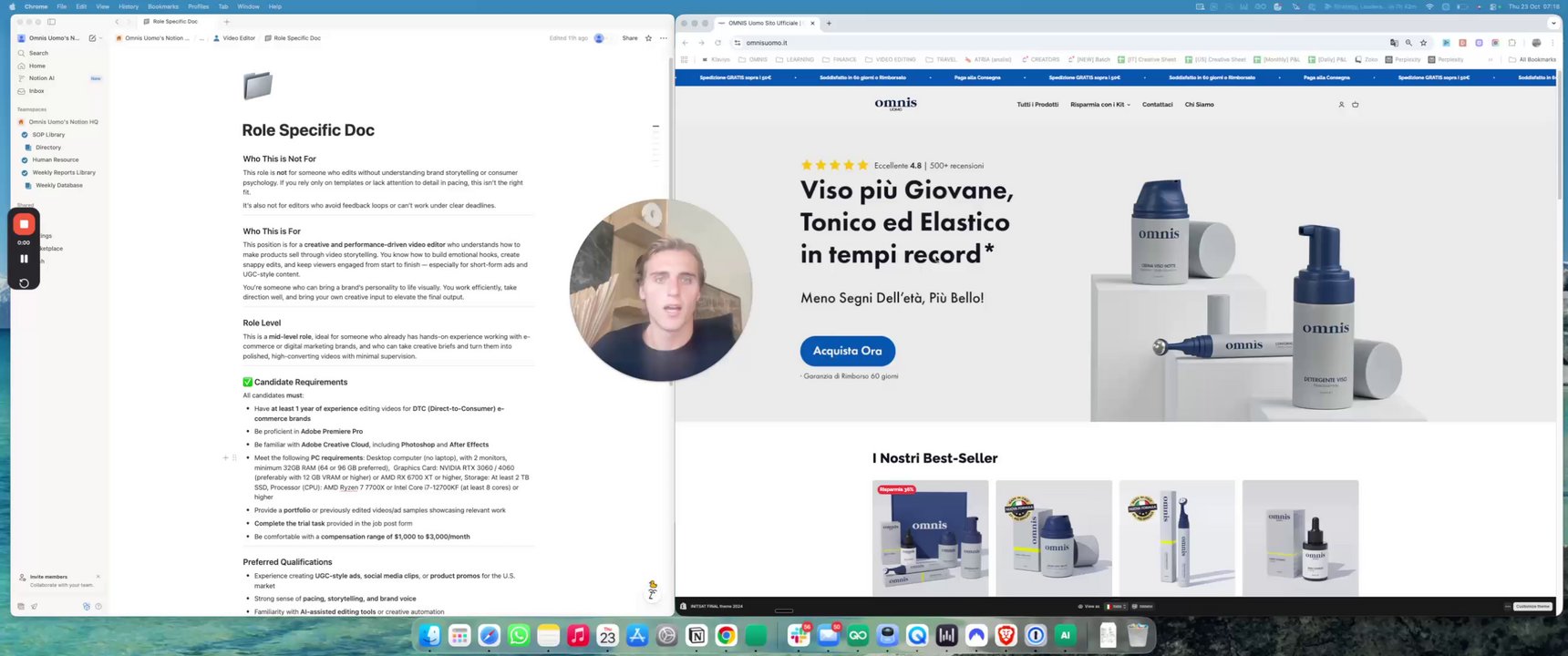Open the Notion page options ellipsis menu
This screenshot has height=656, width=1568.
tap(663, 38)
